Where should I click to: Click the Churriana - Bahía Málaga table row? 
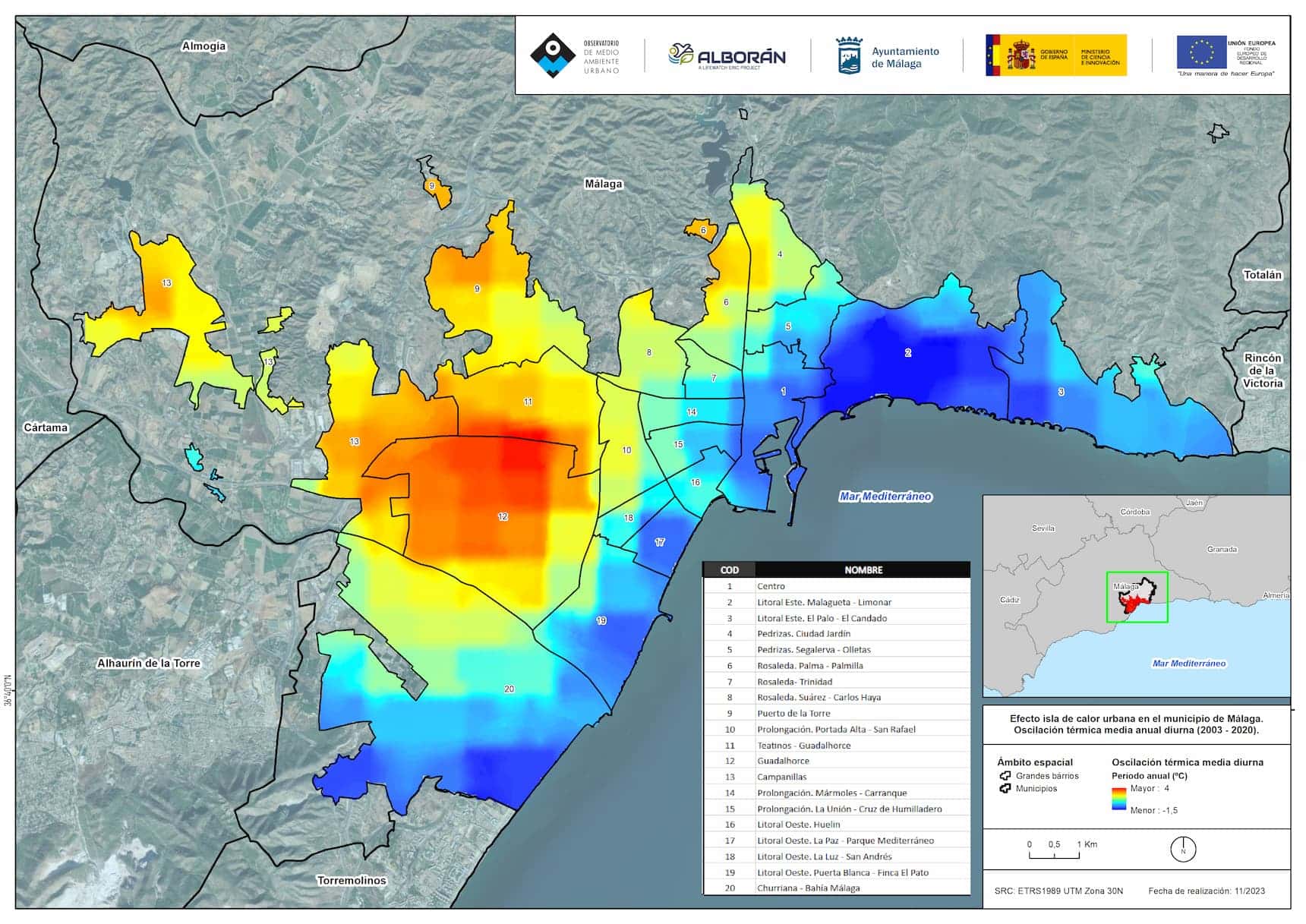click(x=836, y=888)
